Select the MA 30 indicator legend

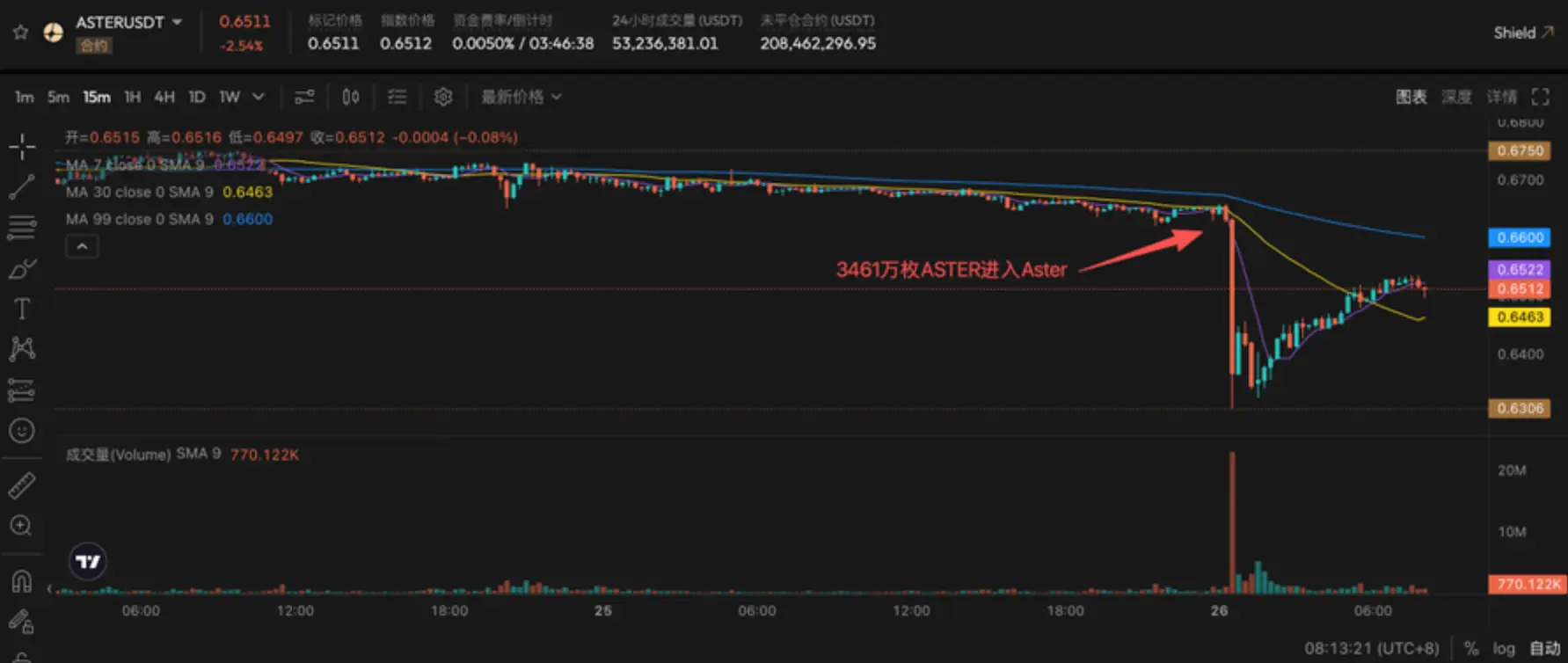[169, 192]
